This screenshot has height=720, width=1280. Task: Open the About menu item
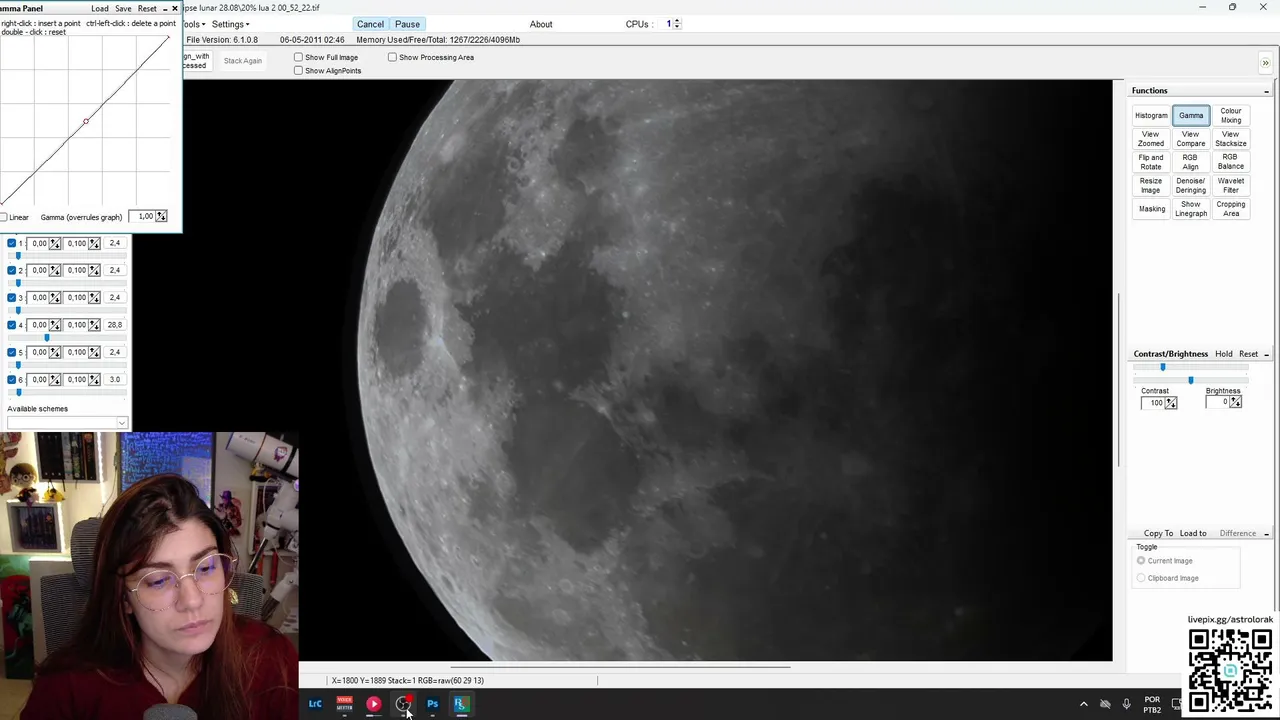point(541,24)
